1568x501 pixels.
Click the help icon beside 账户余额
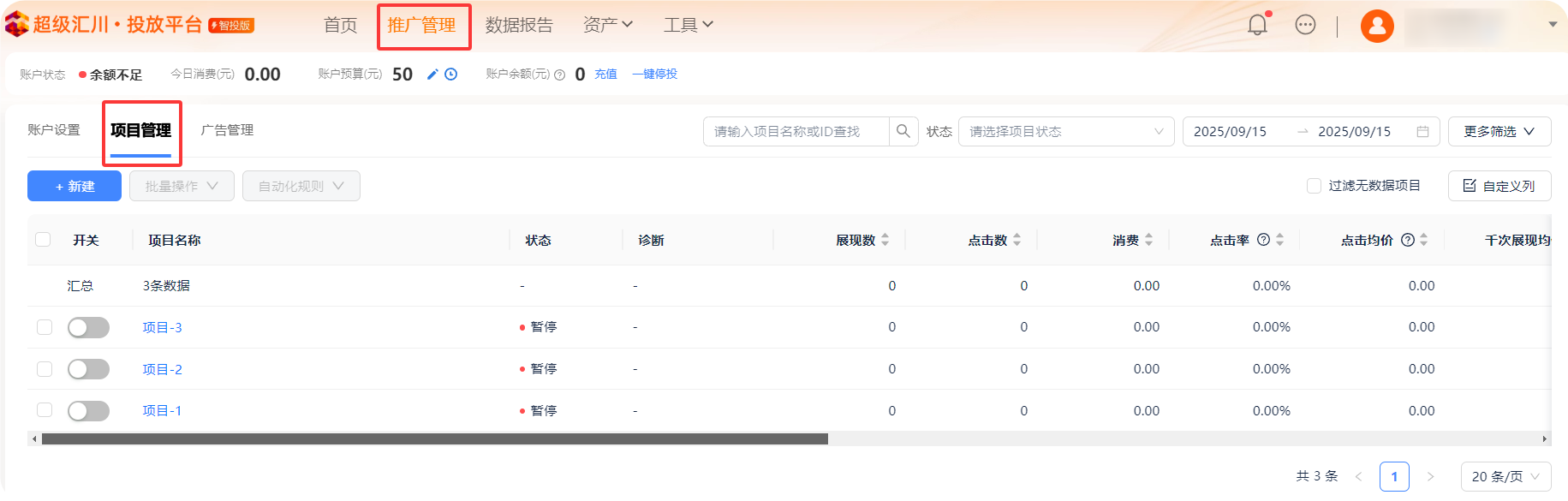(560, 75)
